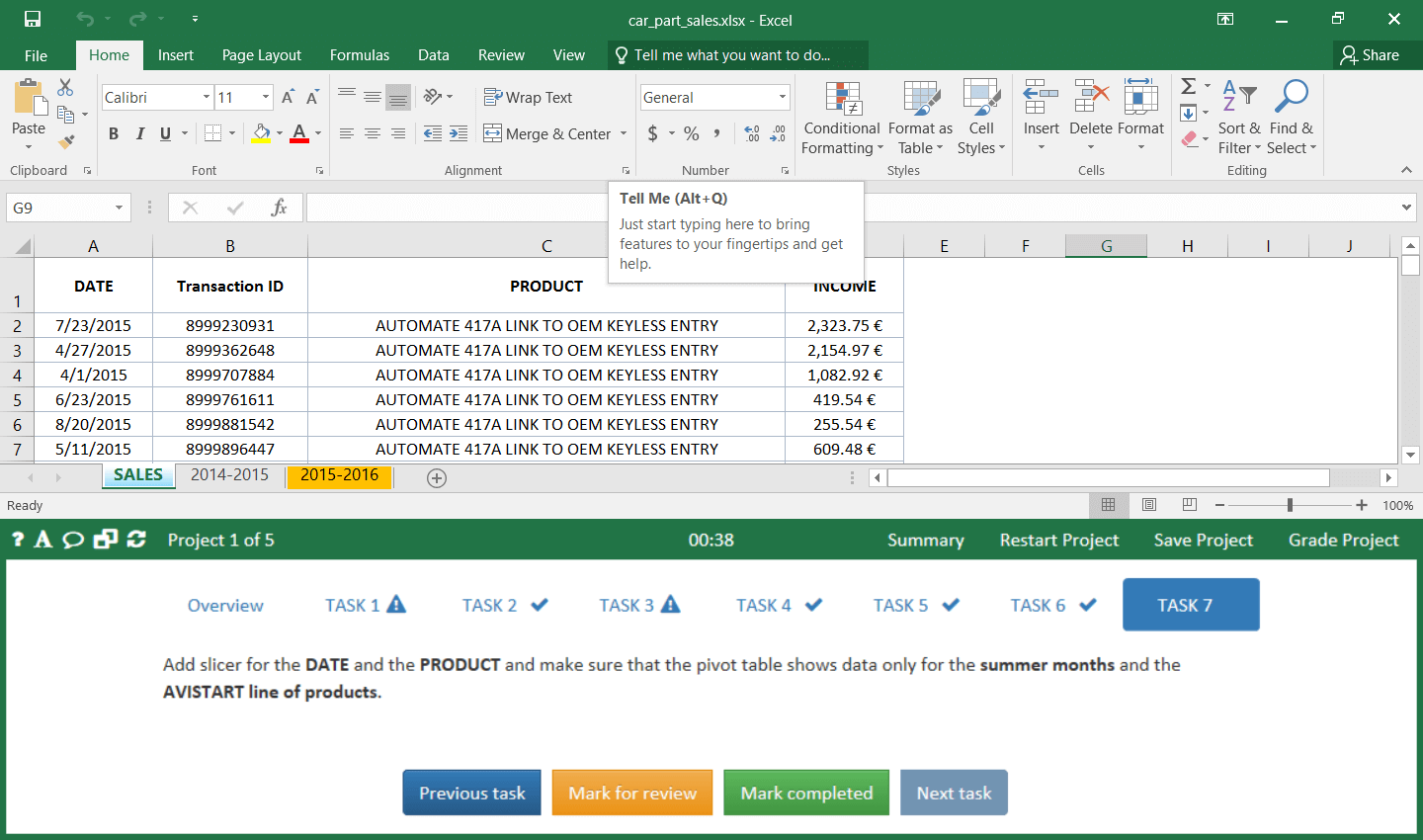This screenshot has height=840, width=1423.
Task: Click the Find & Select icon
Action: point(1292,119)
